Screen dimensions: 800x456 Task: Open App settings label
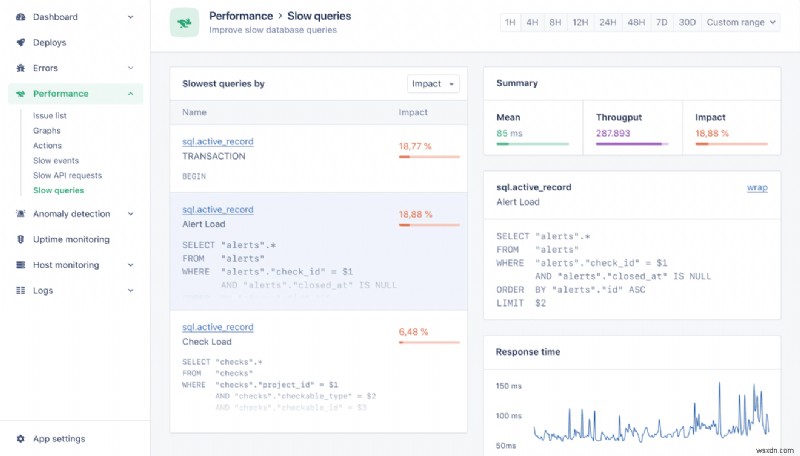pyautogui.click(x=59, y=439)
